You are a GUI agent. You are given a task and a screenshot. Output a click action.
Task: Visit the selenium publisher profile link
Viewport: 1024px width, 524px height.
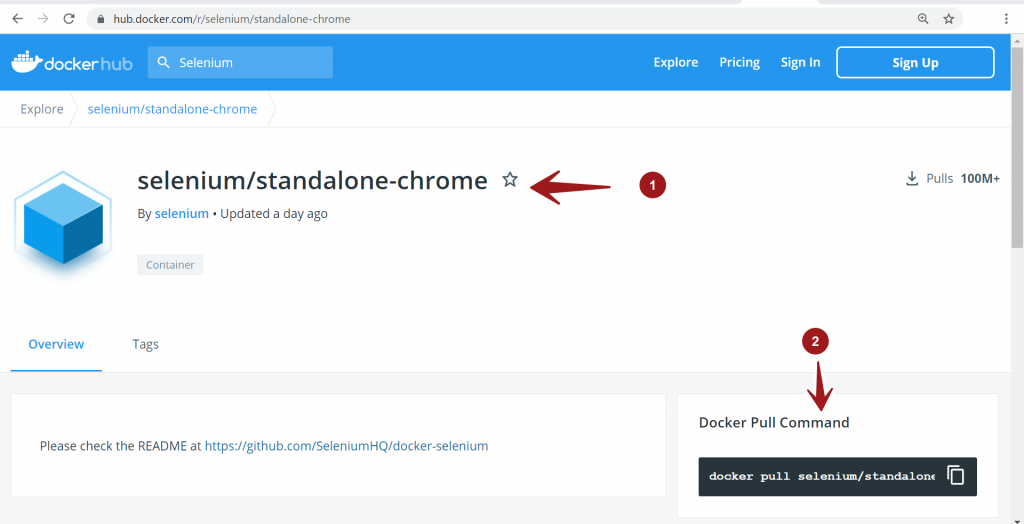181,213
